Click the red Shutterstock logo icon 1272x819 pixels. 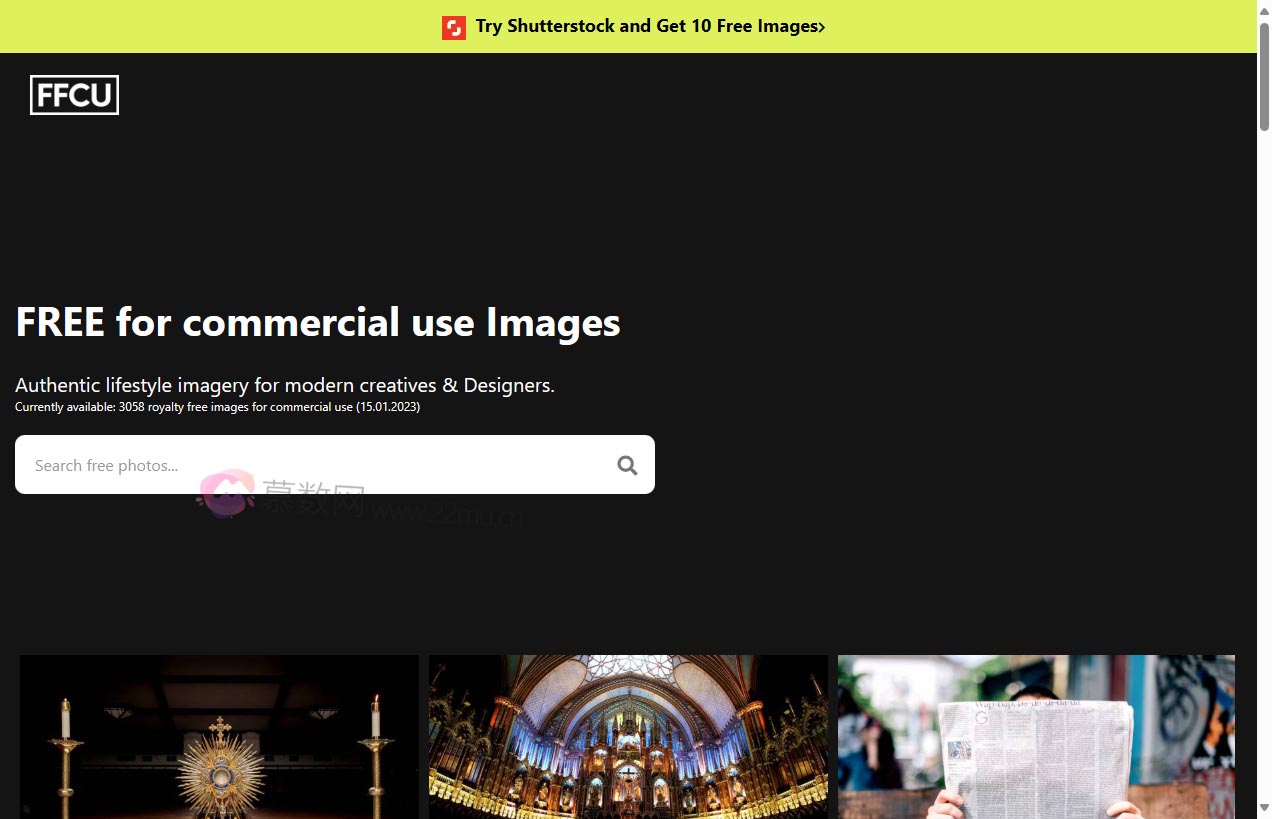454,27
